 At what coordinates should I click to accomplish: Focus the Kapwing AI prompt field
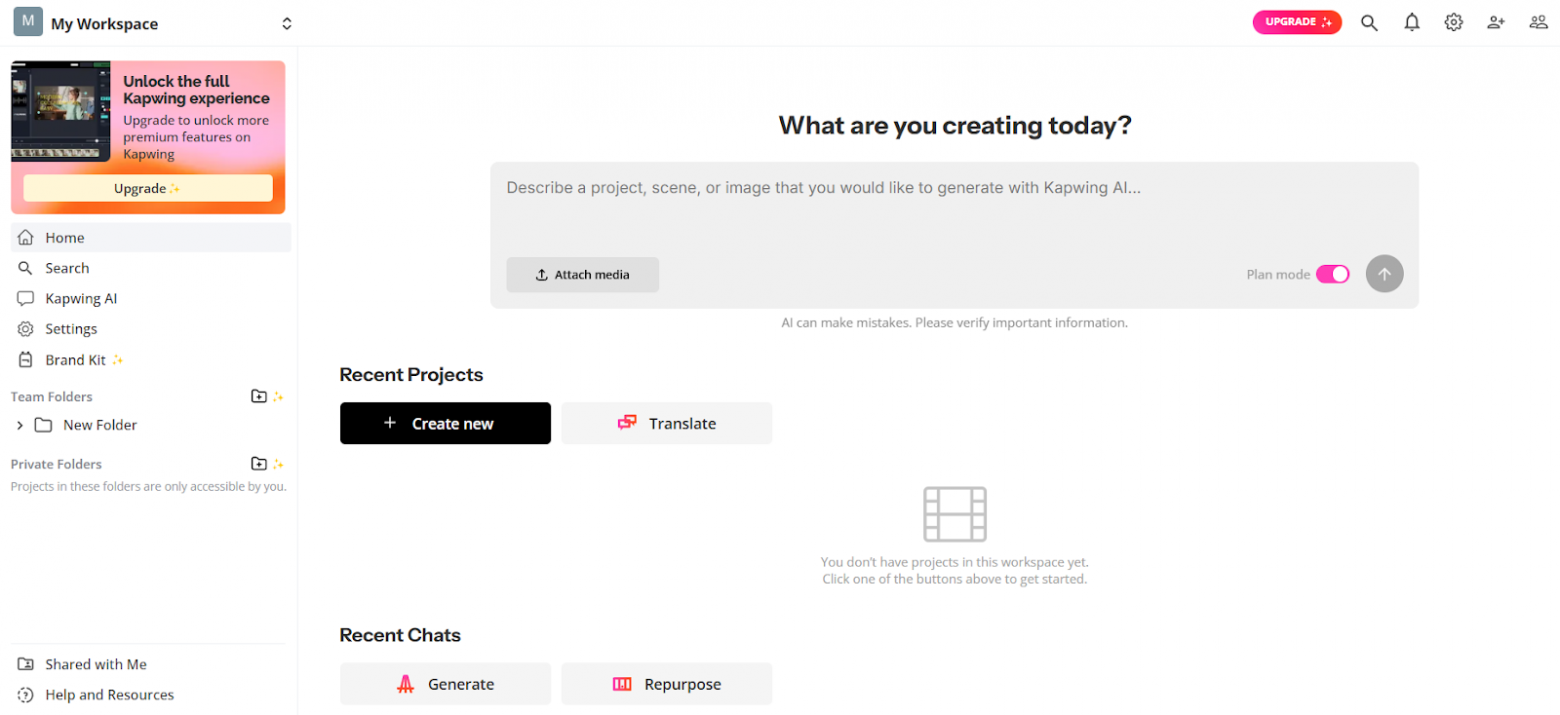point(953,210)
